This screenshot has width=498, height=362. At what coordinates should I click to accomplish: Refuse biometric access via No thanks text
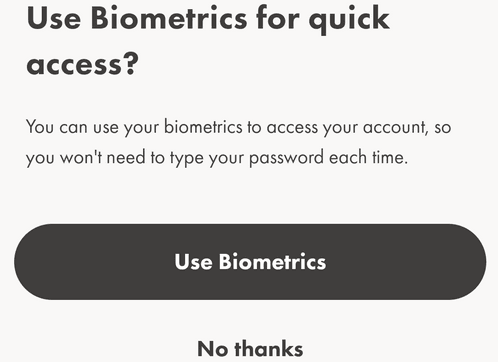pos(250,349)
